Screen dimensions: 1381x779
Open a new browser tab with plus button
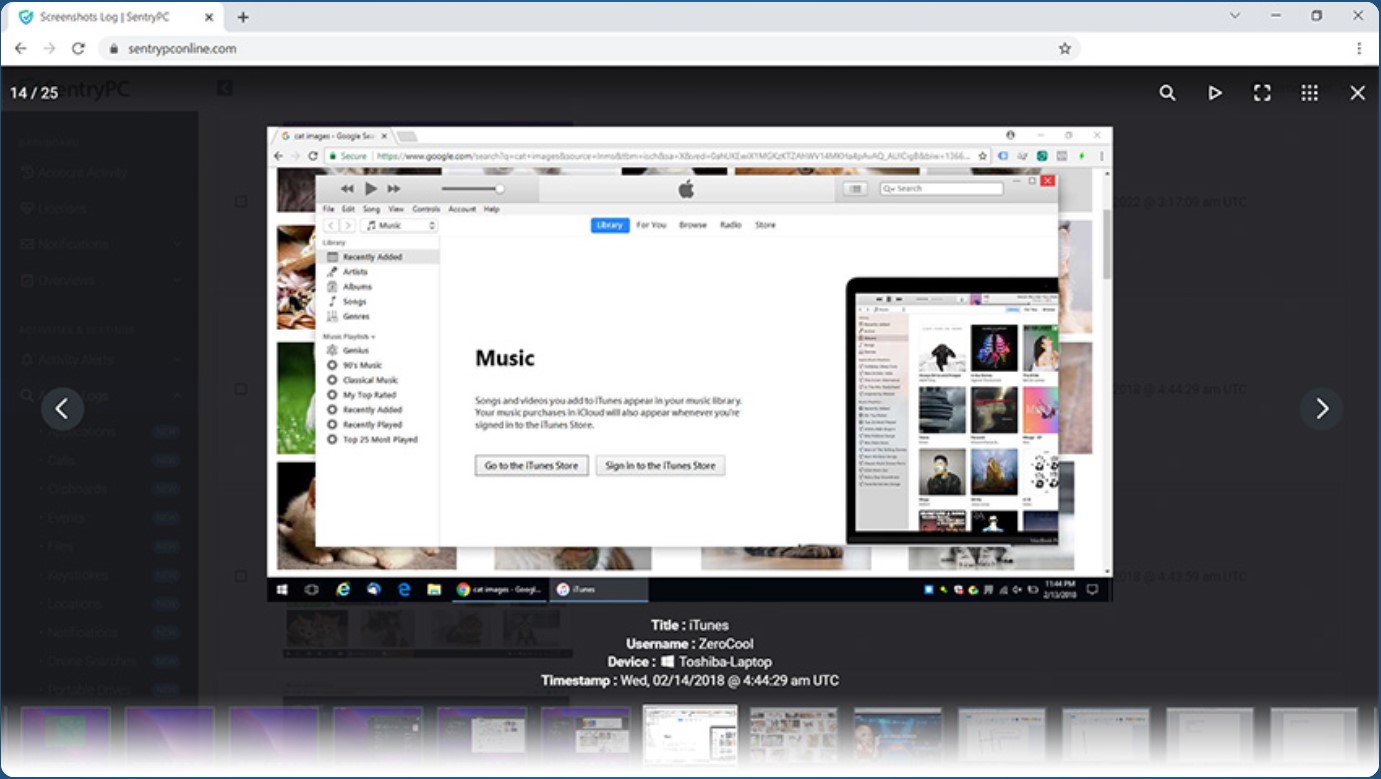243,17
